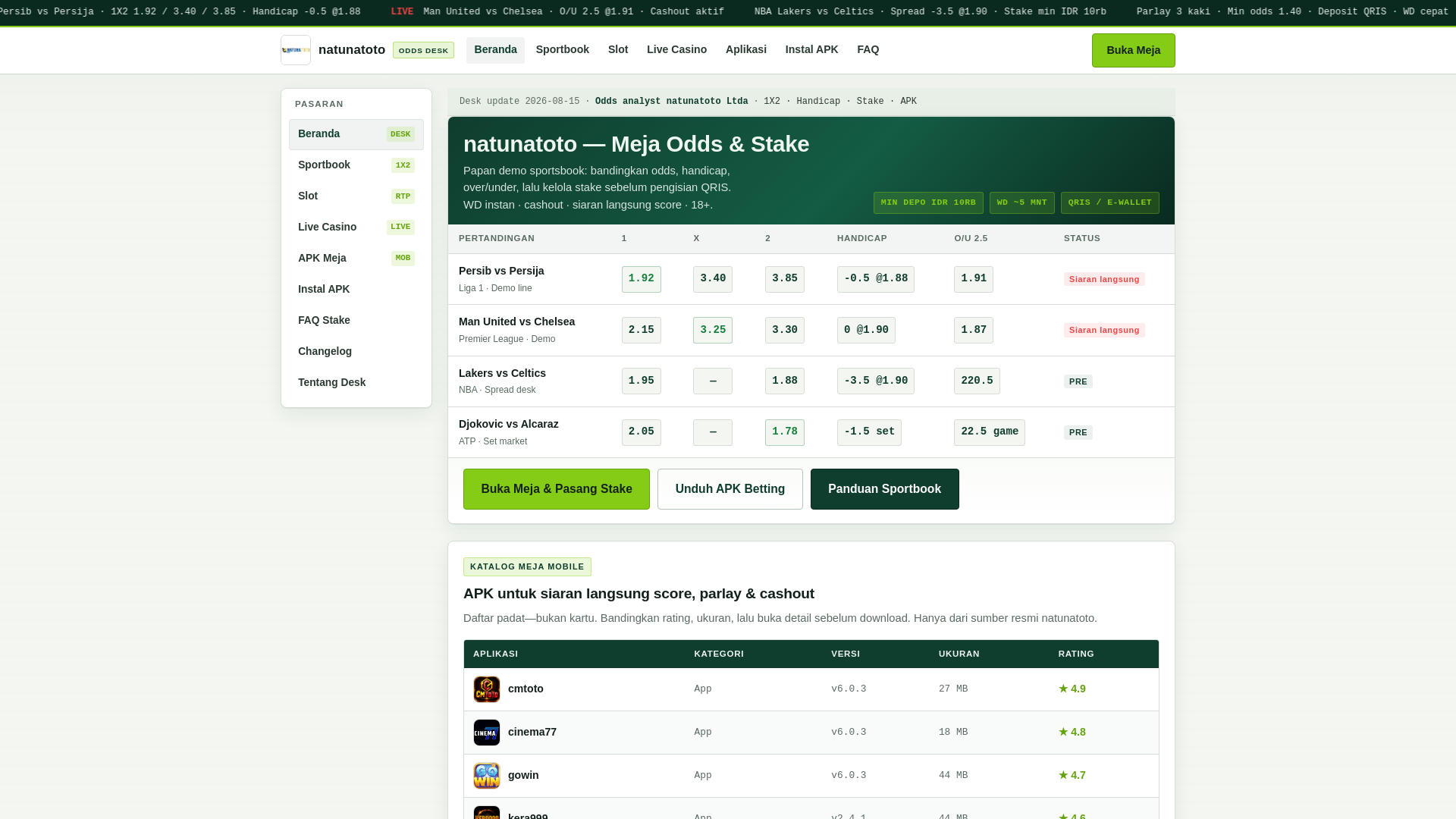Viewport: 1456px width, 819px height.
Task: Click the WD ~5 MNT badge
Action: pos(1022,203)
